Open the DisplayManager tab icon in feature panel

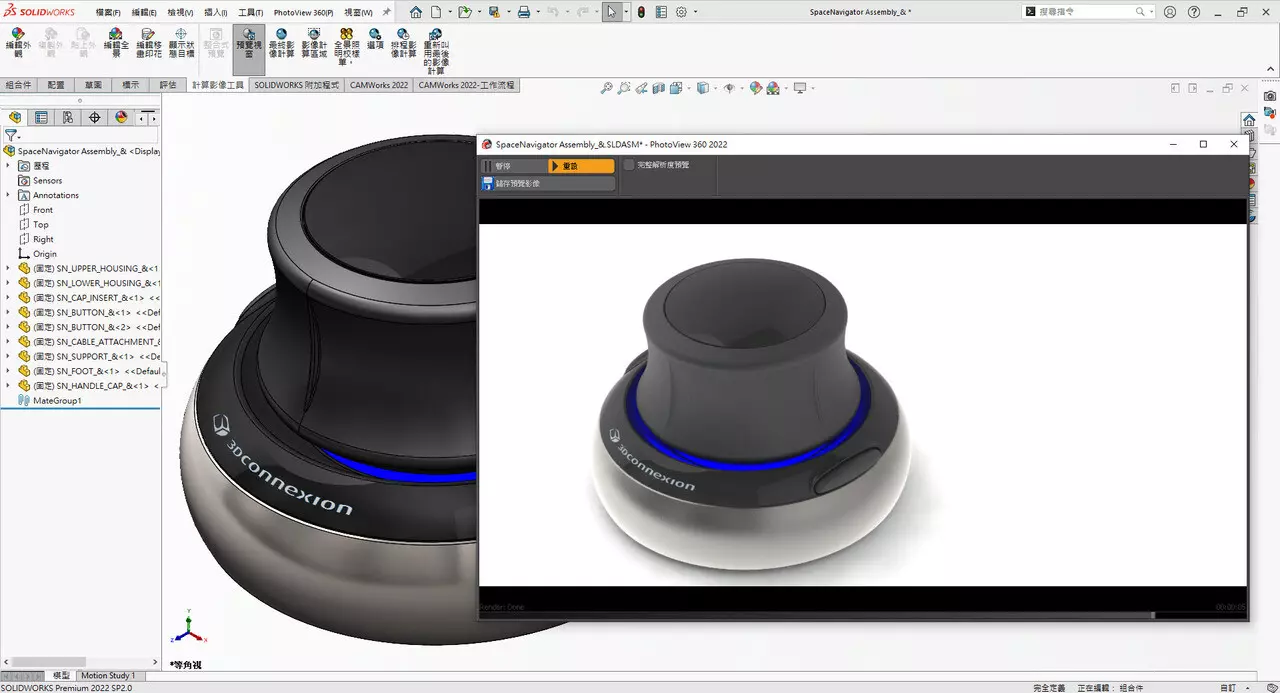[x=121, y=117]
